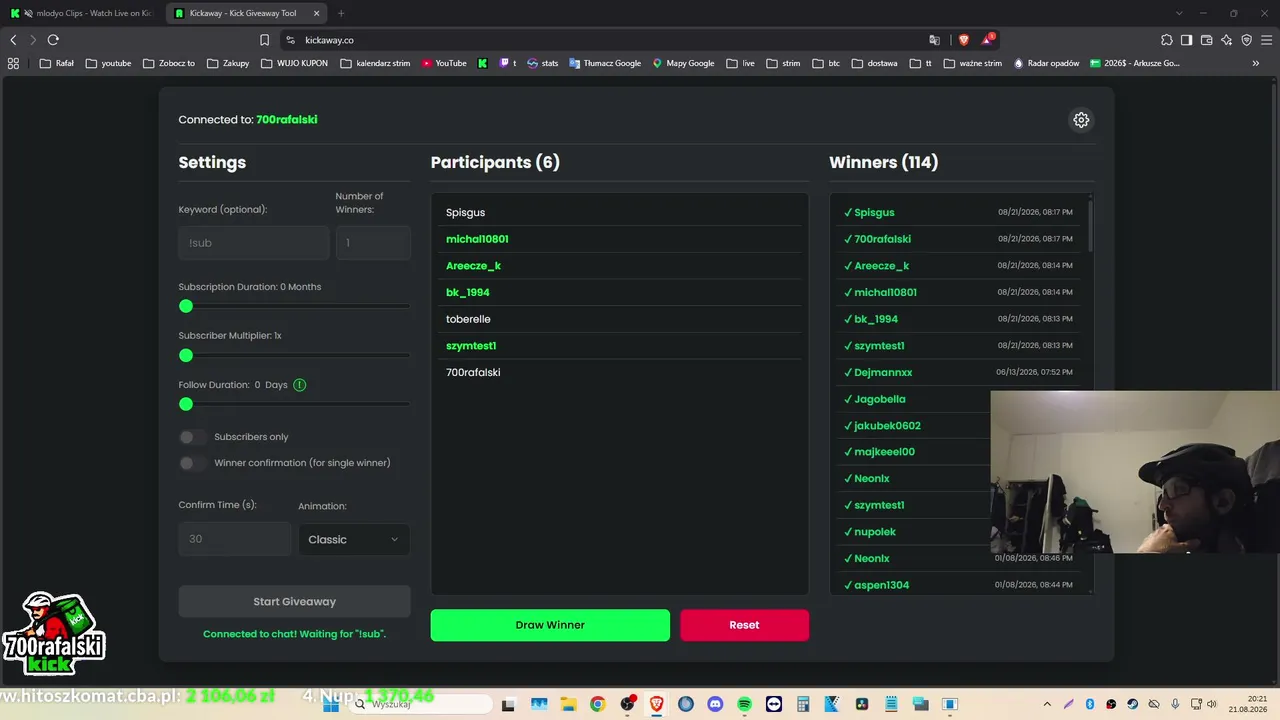This screenshot has height=720, width=1280.
Task: Open the kalendarz strim bookmarks folder
Action: pyautogui.click(x=375, y=63)
